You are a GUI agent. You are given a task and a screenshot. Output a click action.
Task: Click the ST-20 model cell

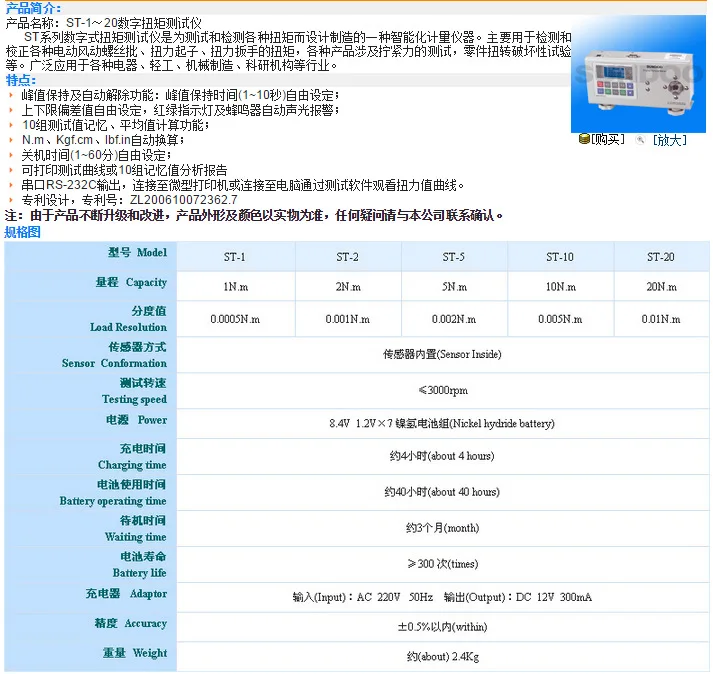(x=661, y=257)
